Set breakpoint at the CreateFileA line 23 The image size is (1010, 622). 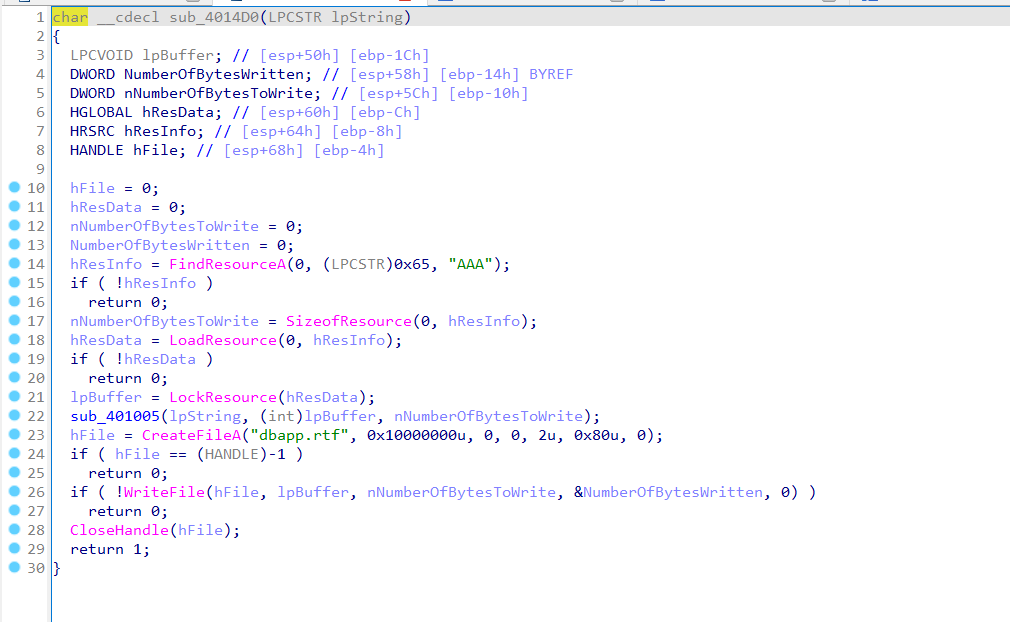coord(14,435)
